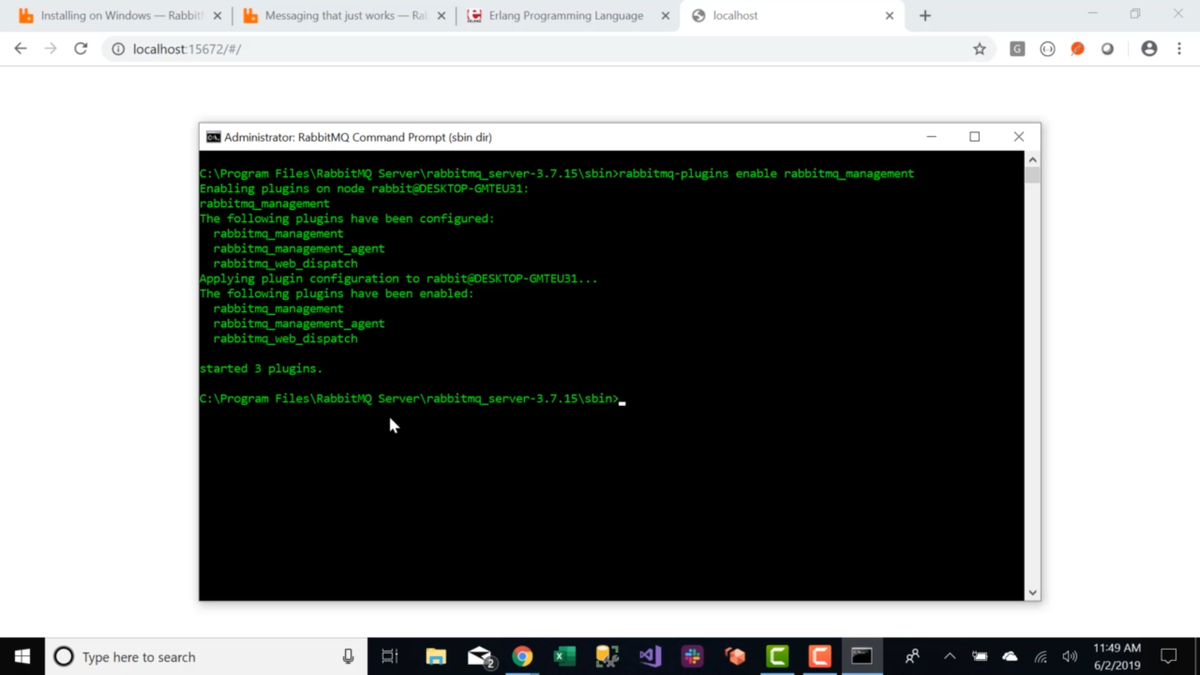Open Visual Studio from the taskbar
This screenshot has width=1200, height=675.
[650, 657]
